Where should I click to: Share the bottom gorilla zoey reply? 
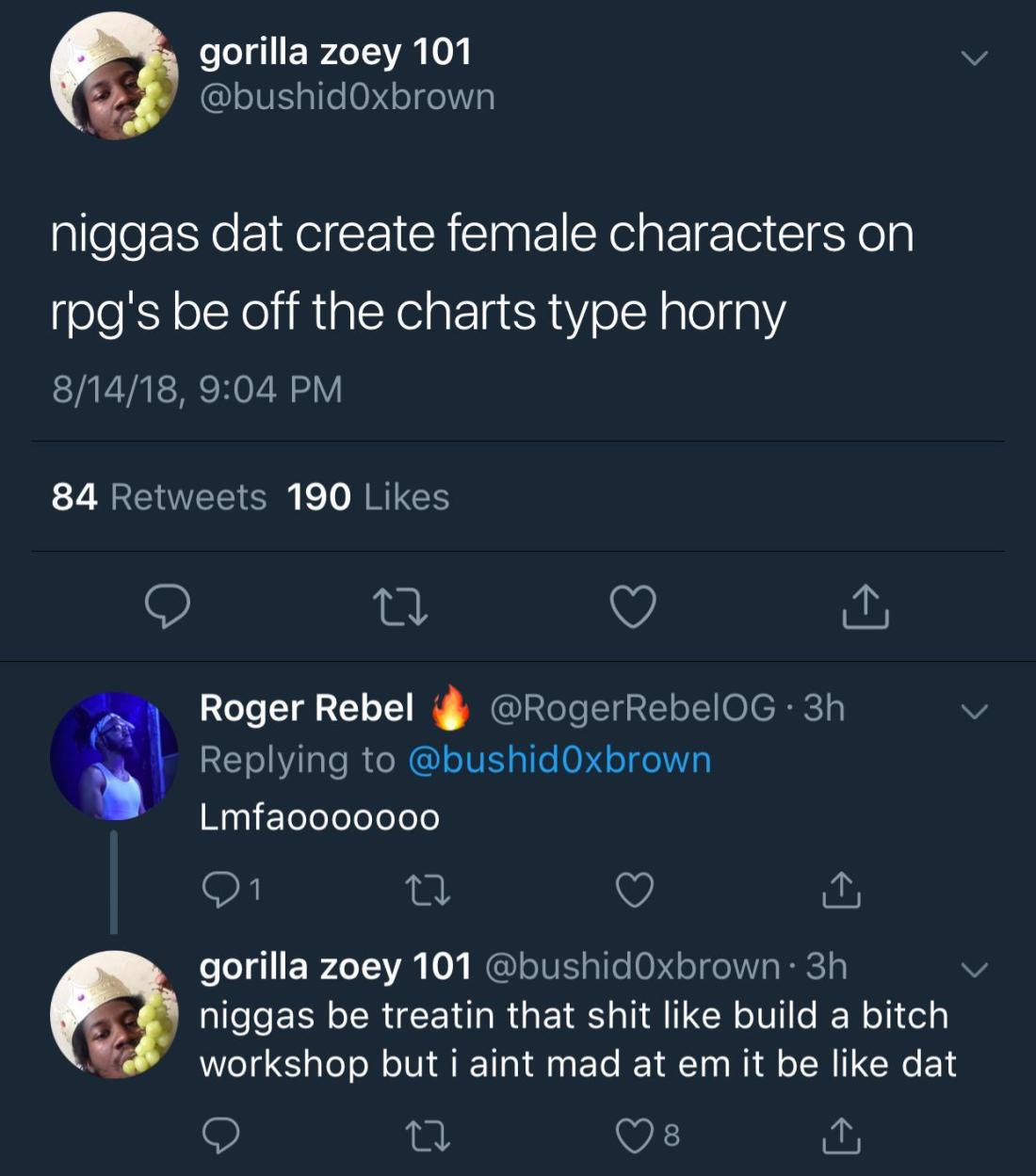[841, 1136]
